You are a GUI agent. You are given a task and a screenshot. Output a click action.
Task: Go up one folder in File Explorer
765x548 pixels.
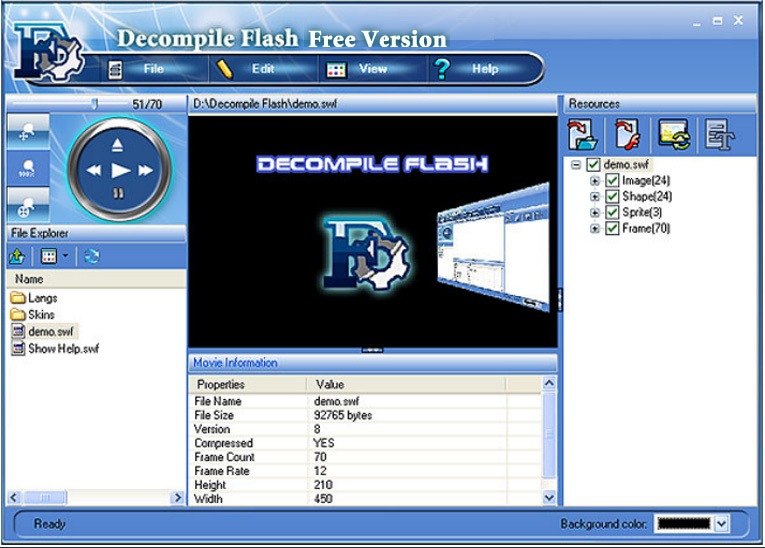17,256
